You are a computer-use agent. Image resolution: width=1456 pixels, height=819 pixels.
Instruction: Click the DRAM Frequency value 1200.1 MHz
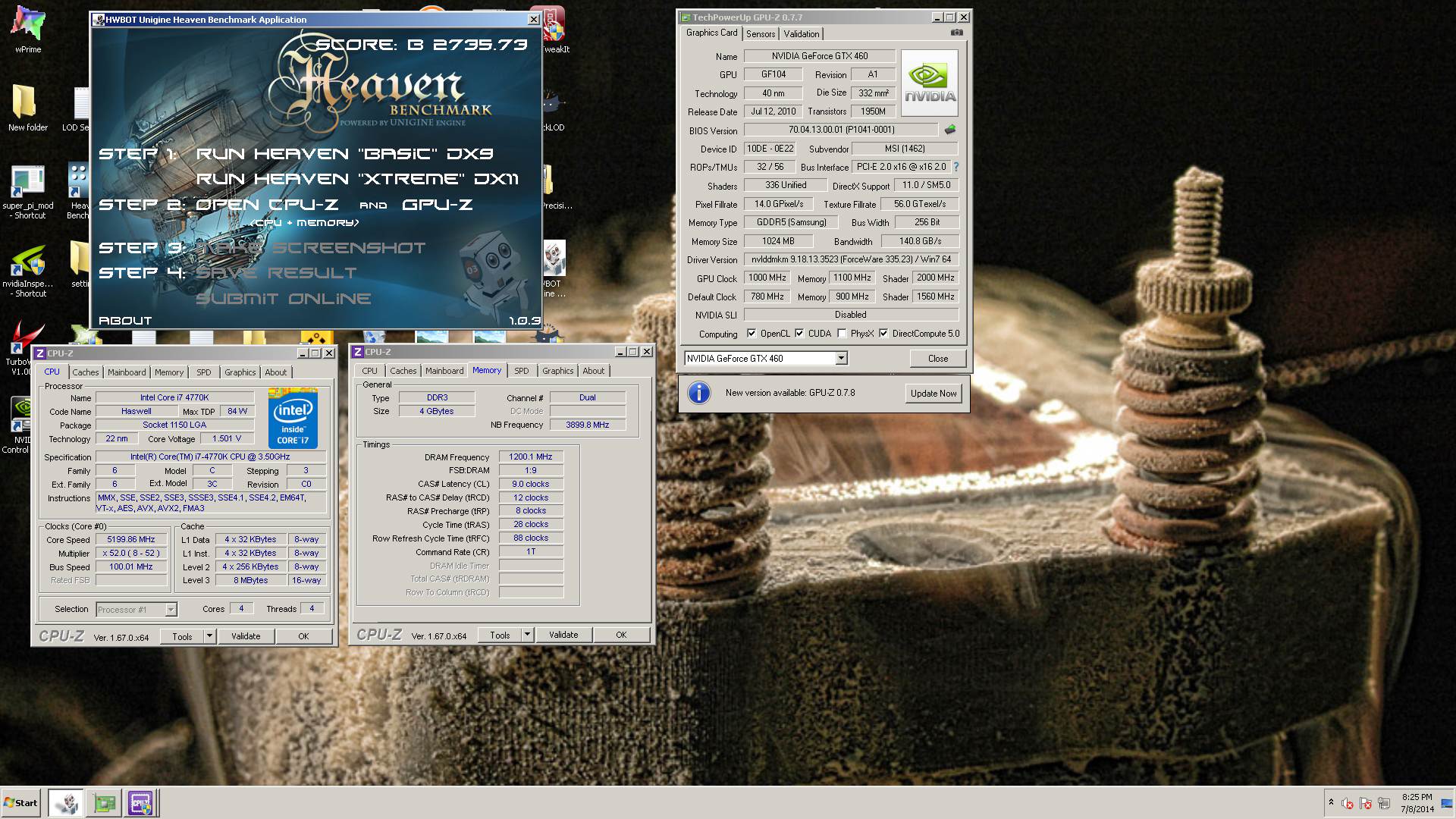click(531, 457)
